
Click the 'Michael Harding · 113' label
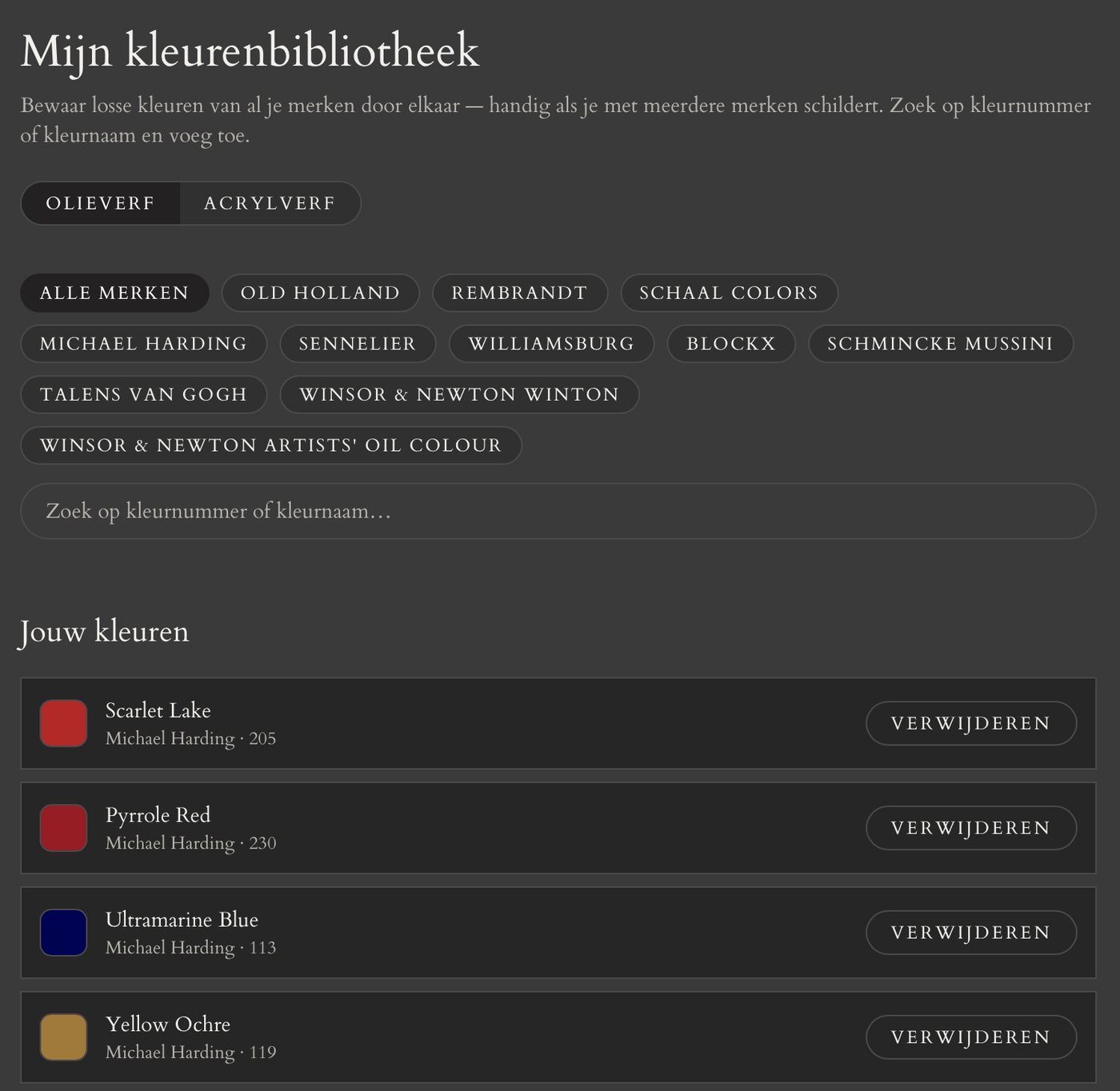coord(190,948)
